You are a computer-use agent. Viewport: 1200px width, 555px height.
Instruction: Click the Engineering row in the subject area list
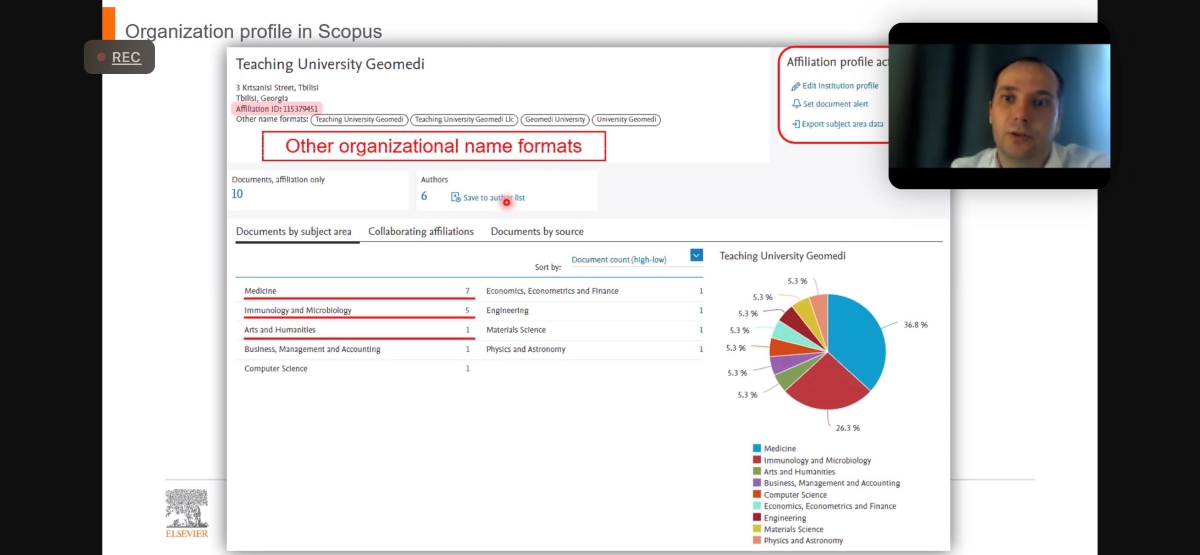[595, 310]
